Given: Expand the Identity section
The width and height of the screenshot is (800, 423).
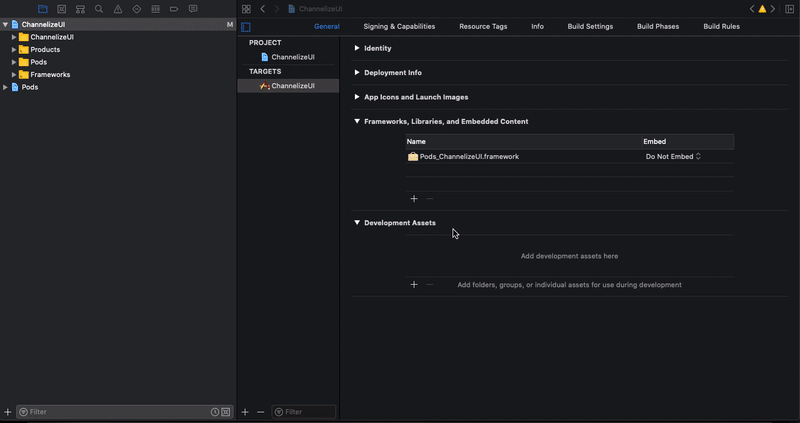Looking at the screenshot, I should (357, 48).
